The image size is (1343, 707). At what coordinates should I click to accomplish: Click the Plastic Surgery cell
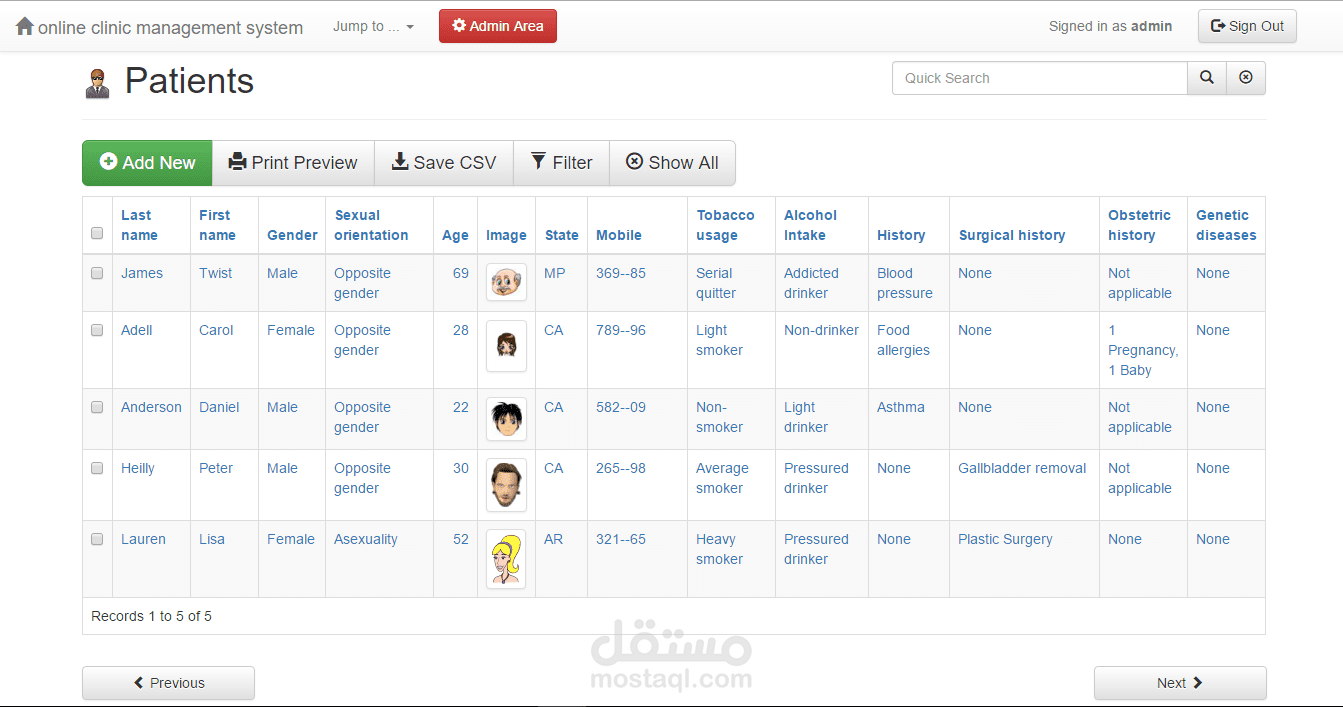(x=1005, y=539)
